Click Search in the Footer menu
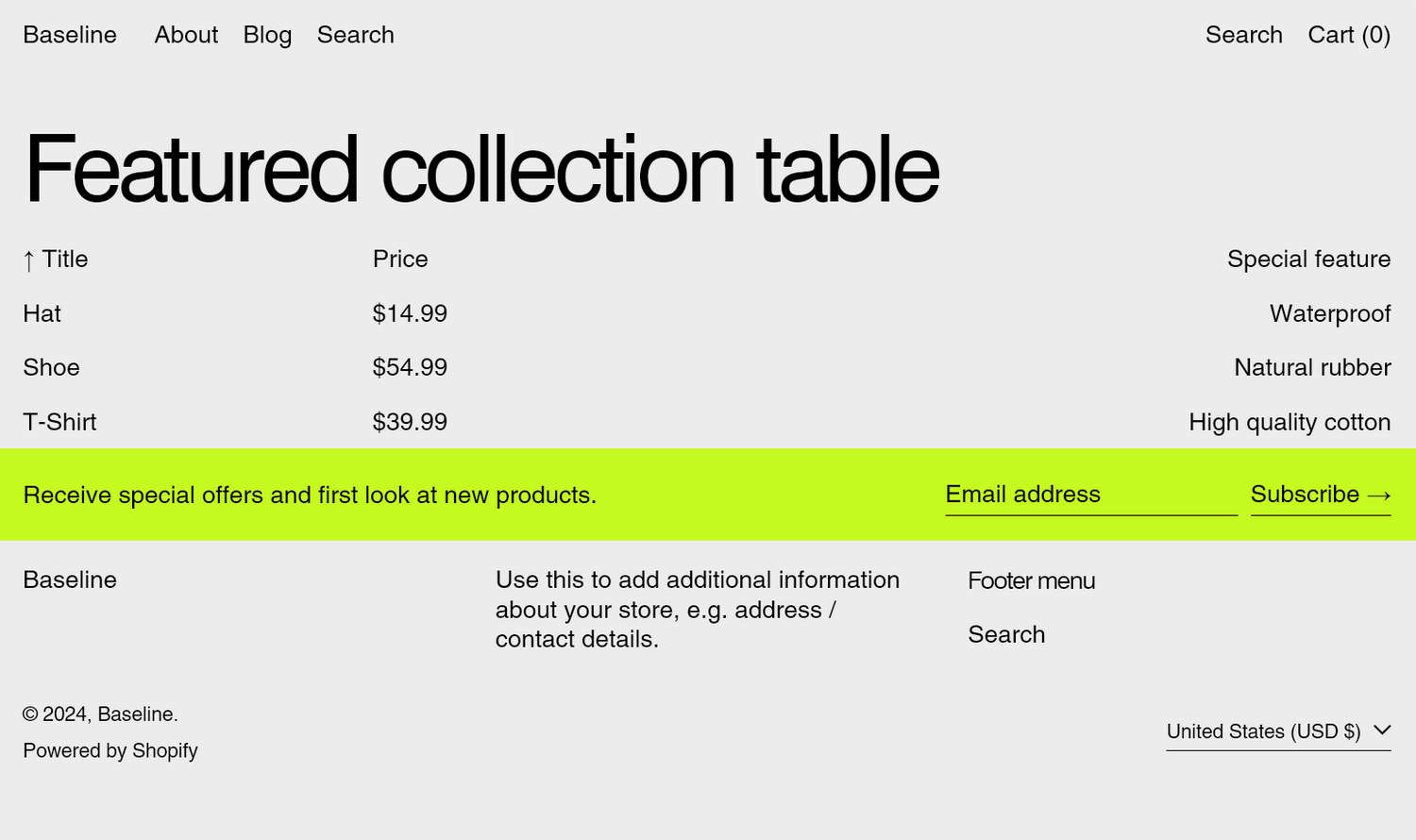The image size is (1416, 840). [1006, 634]
